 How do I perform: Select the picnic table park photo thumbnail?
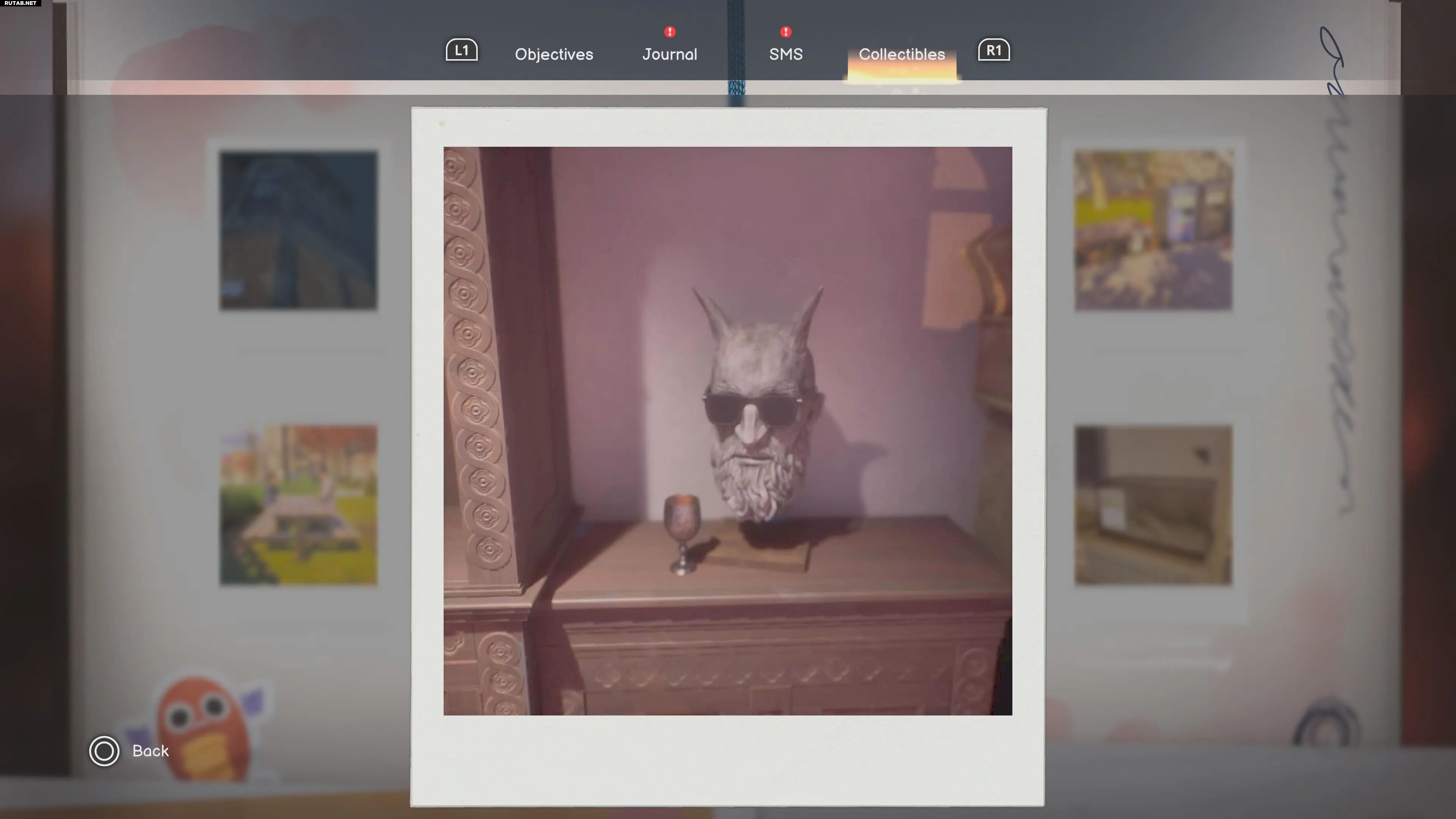click(x=298, y=505)
